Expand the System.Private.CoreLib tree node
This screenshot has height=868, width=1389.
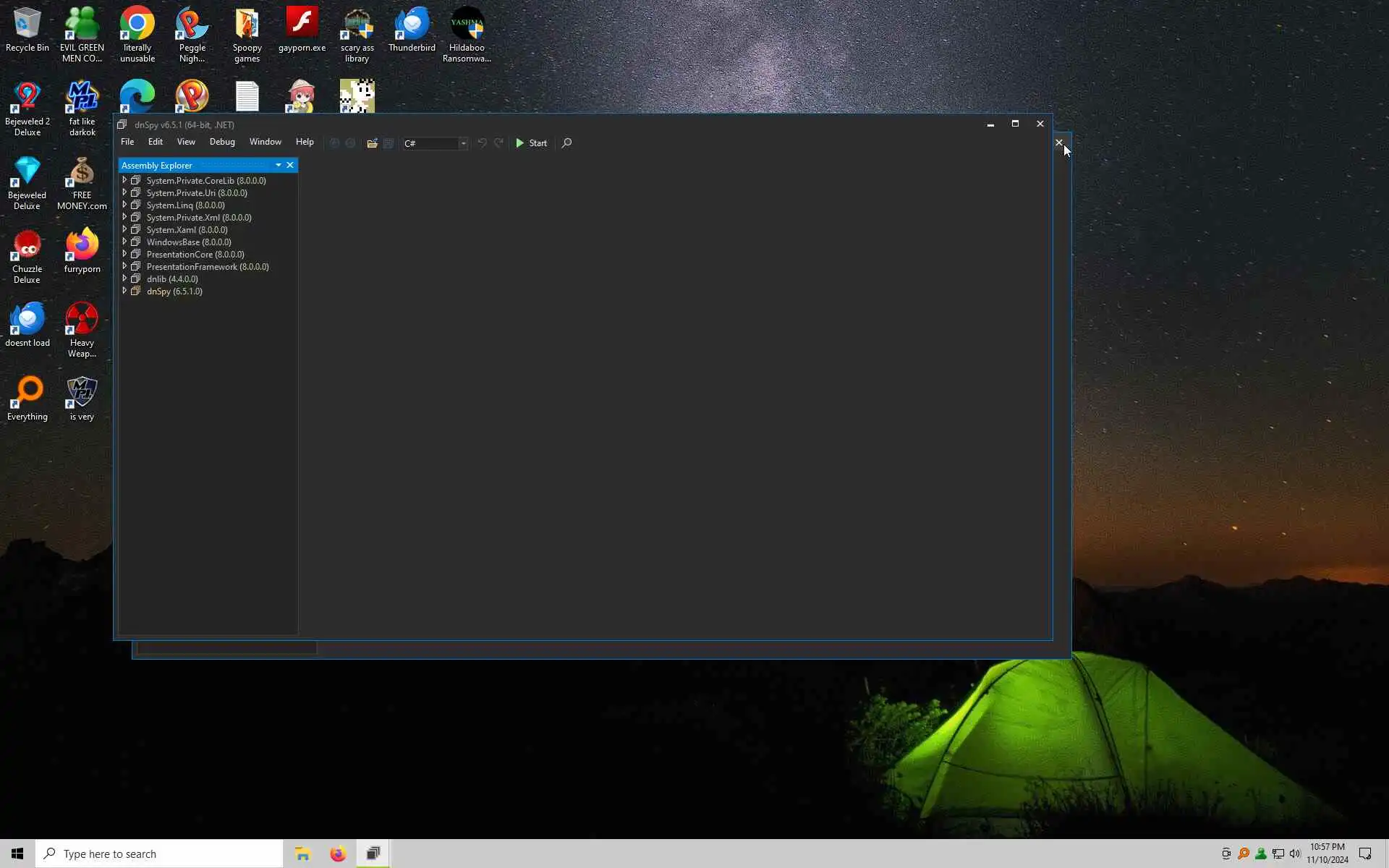[124, 180]
